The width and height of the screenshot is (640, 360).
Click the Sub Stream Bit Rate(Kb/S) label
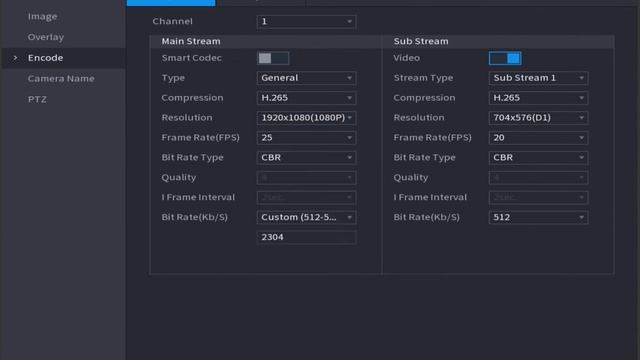(427, 217)
